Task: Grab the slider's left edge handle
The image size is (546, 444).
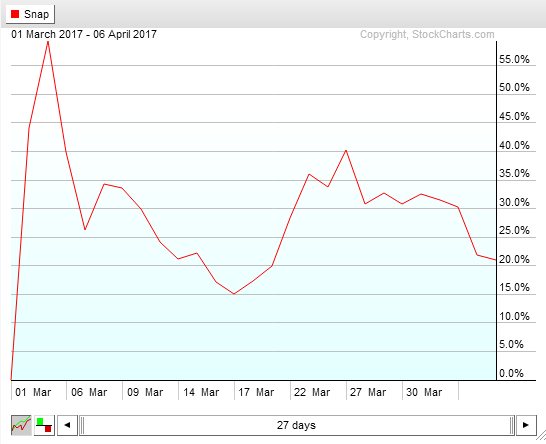Action: 83,425
